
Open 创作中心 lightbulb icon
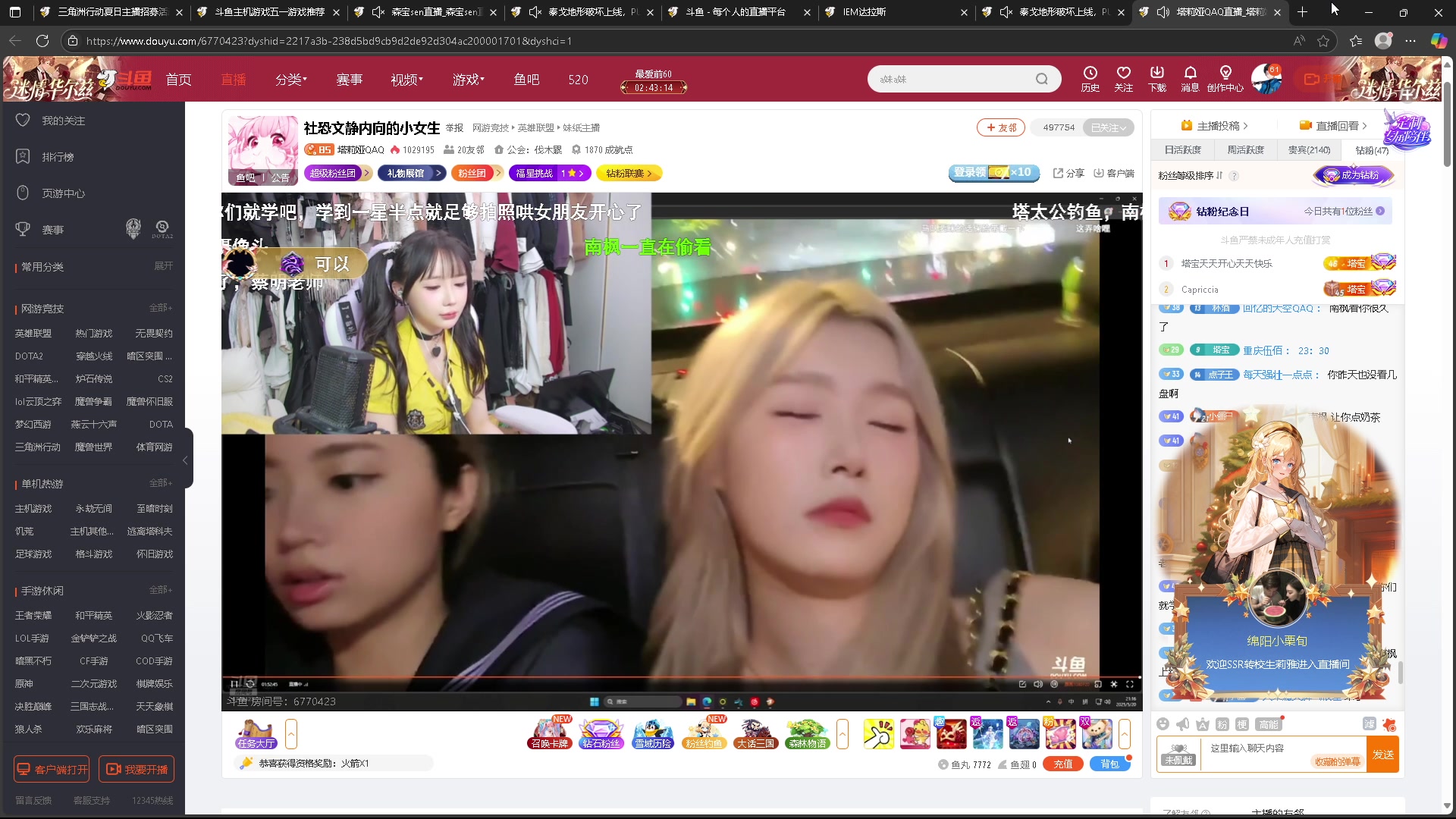click(x=1225, y=78)
